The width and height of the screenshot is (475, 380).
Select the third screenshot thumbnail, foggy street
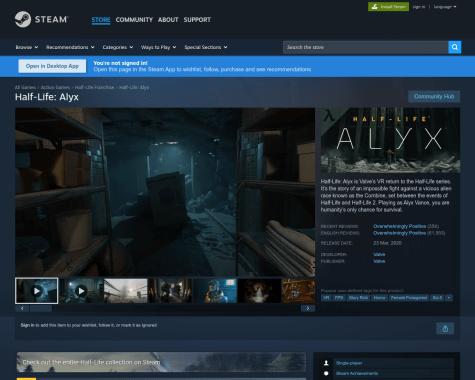pyautogui.click(x=126, y=291)
